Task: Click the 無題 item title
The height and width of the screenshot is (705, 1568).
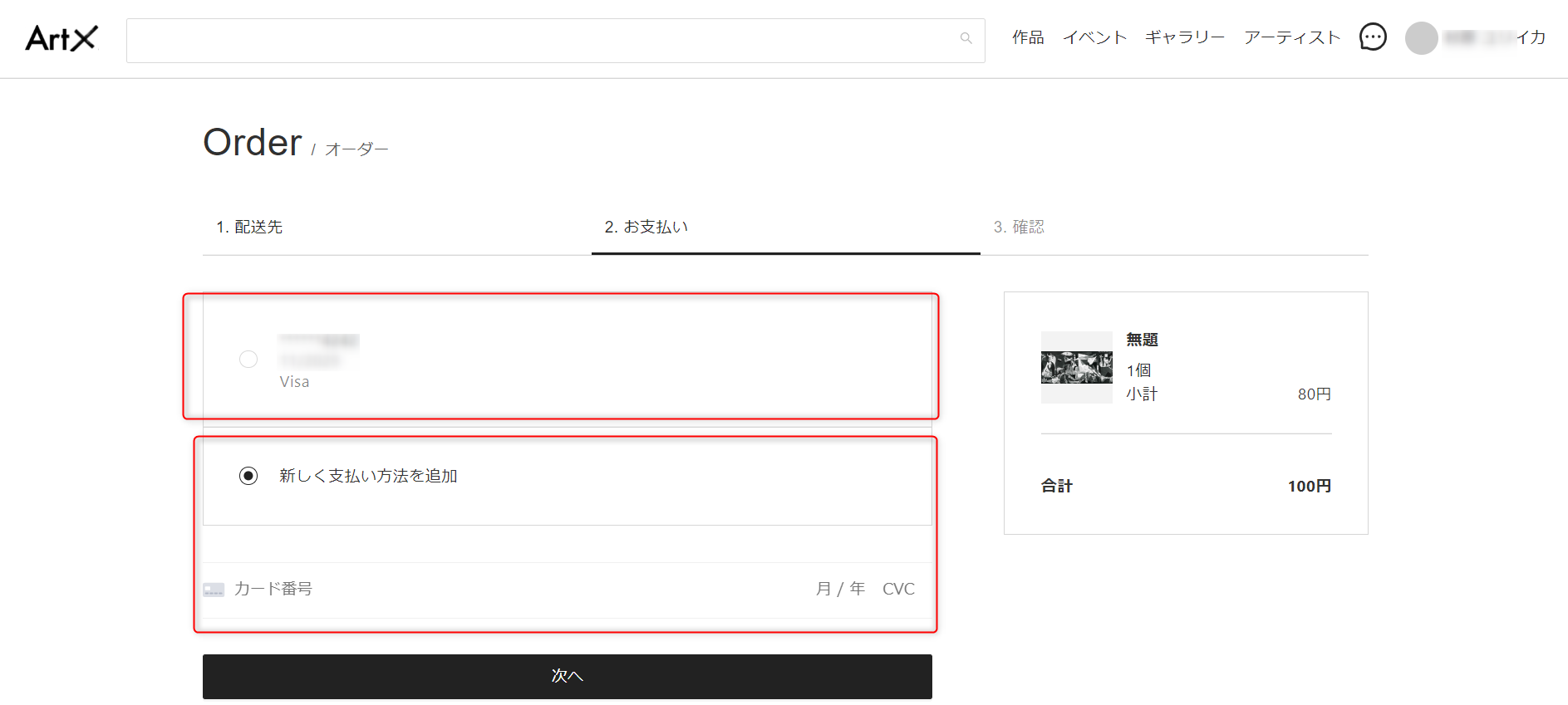Action: pyautogui.click(x=1142, y=340)
